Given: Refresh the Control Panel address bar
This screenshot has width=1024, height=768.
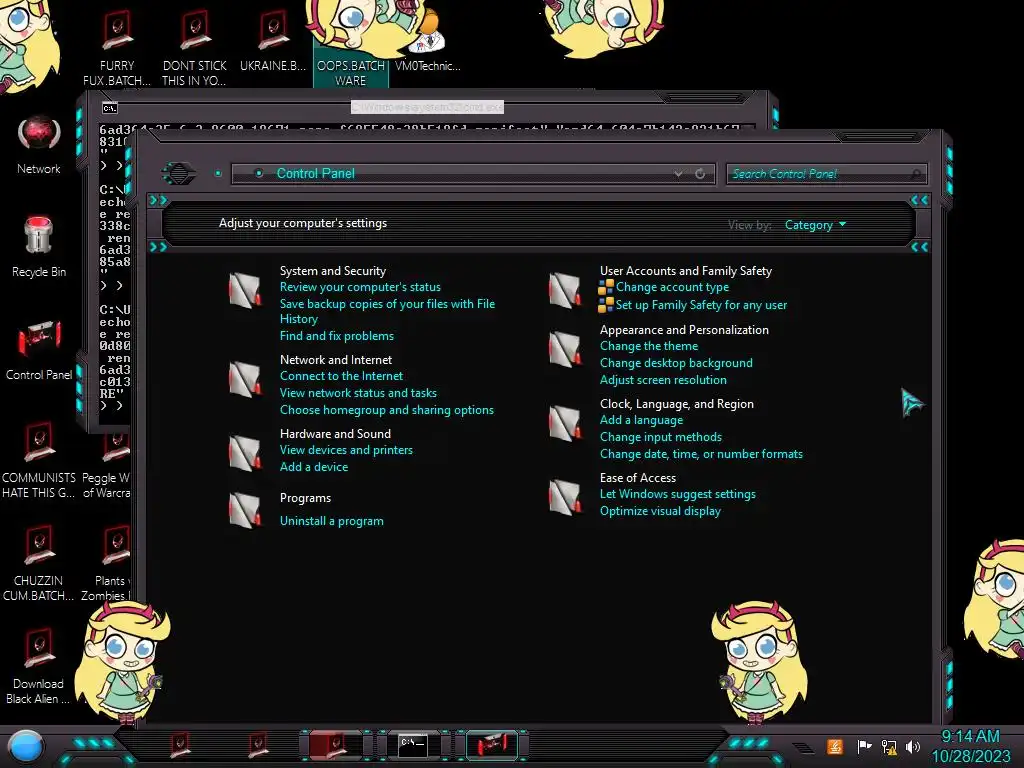Looking at the screenshot, I should 700,174.
